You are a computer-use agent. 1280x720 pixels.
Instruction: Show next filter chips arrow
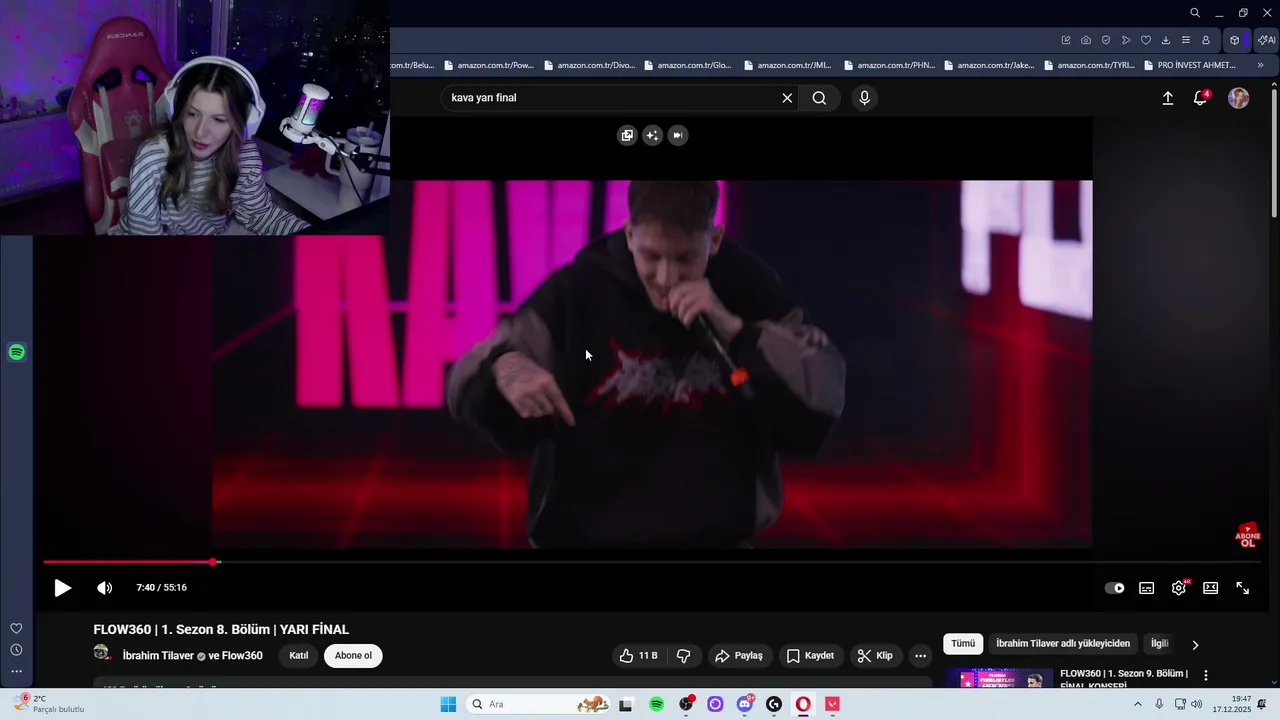(x=1195, y=645)
